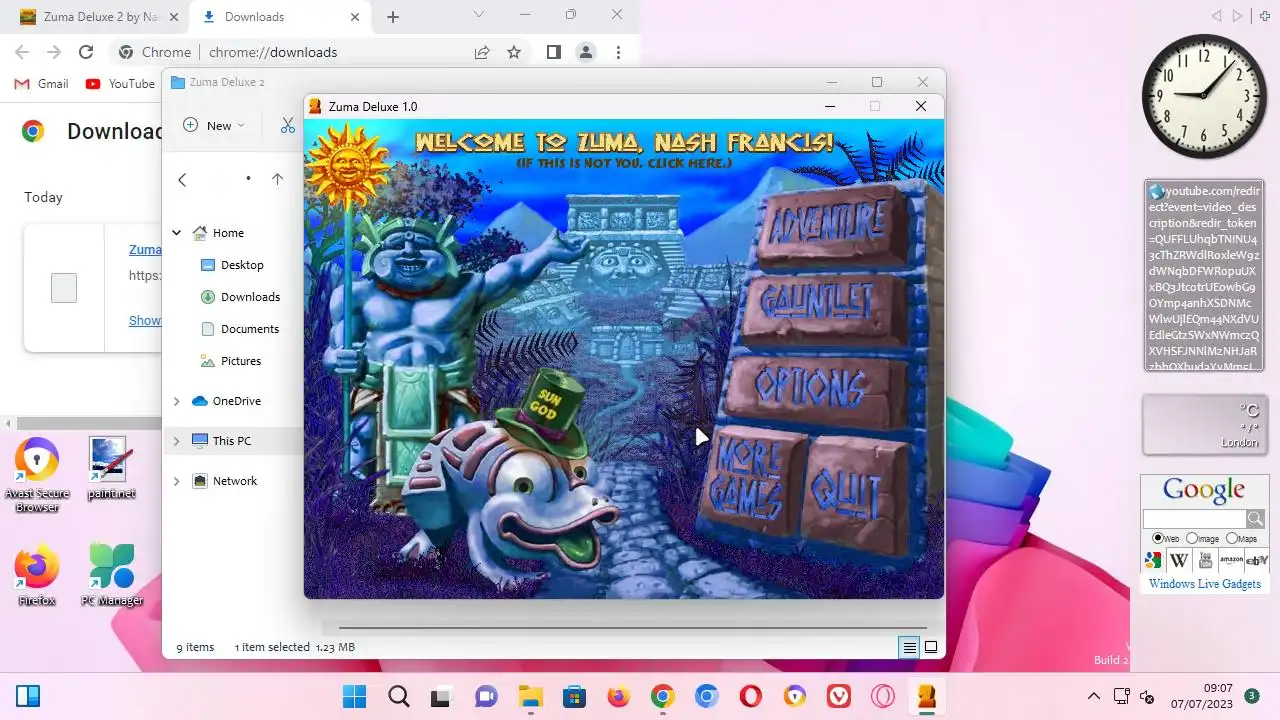Launch Vivaldi from the taskbar
Viewport: 1280px width, 720px height.
[x=838, y=696]
